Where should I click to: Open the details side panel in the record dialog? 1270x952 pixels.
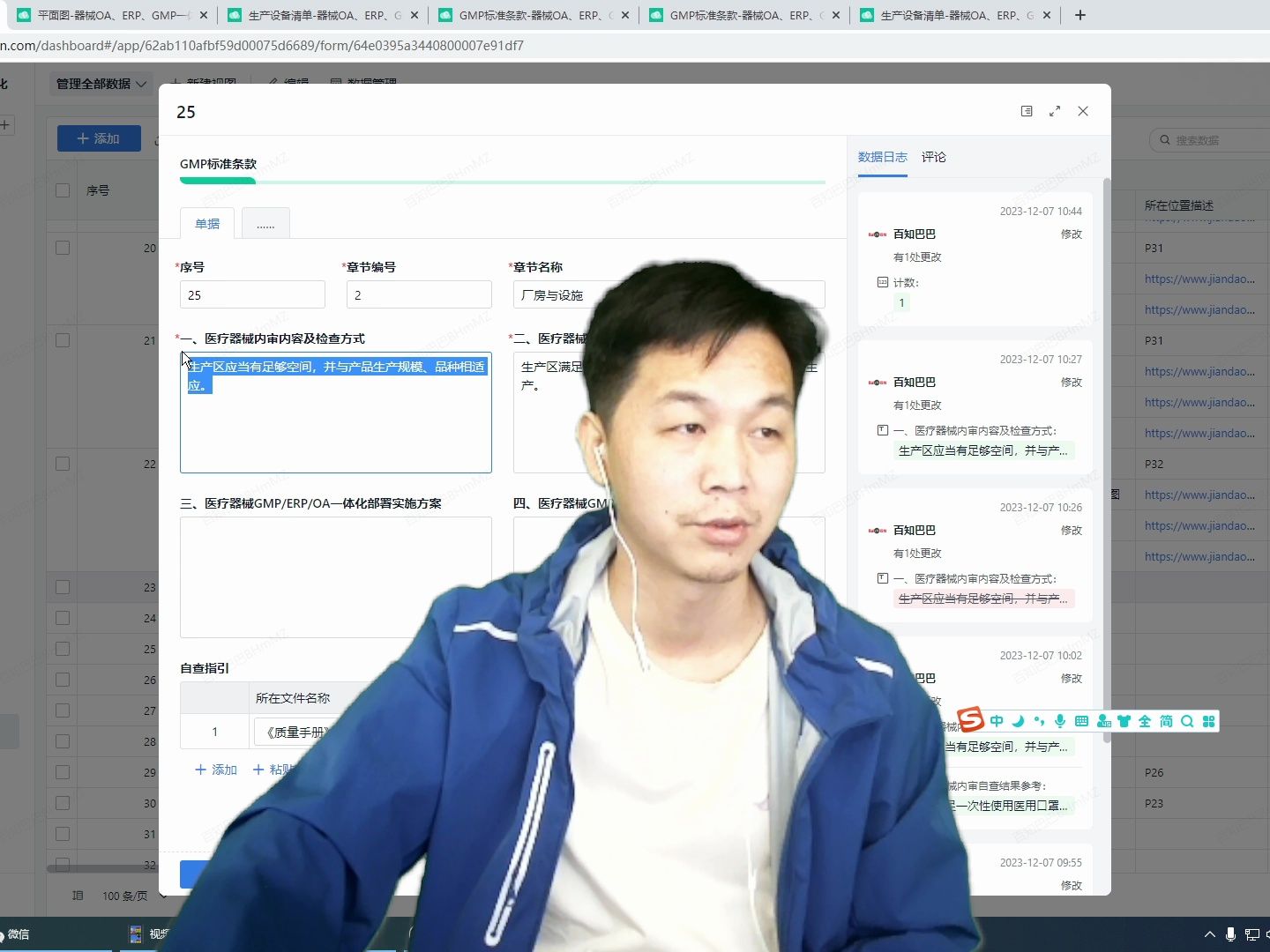(x=1027, y=111)
